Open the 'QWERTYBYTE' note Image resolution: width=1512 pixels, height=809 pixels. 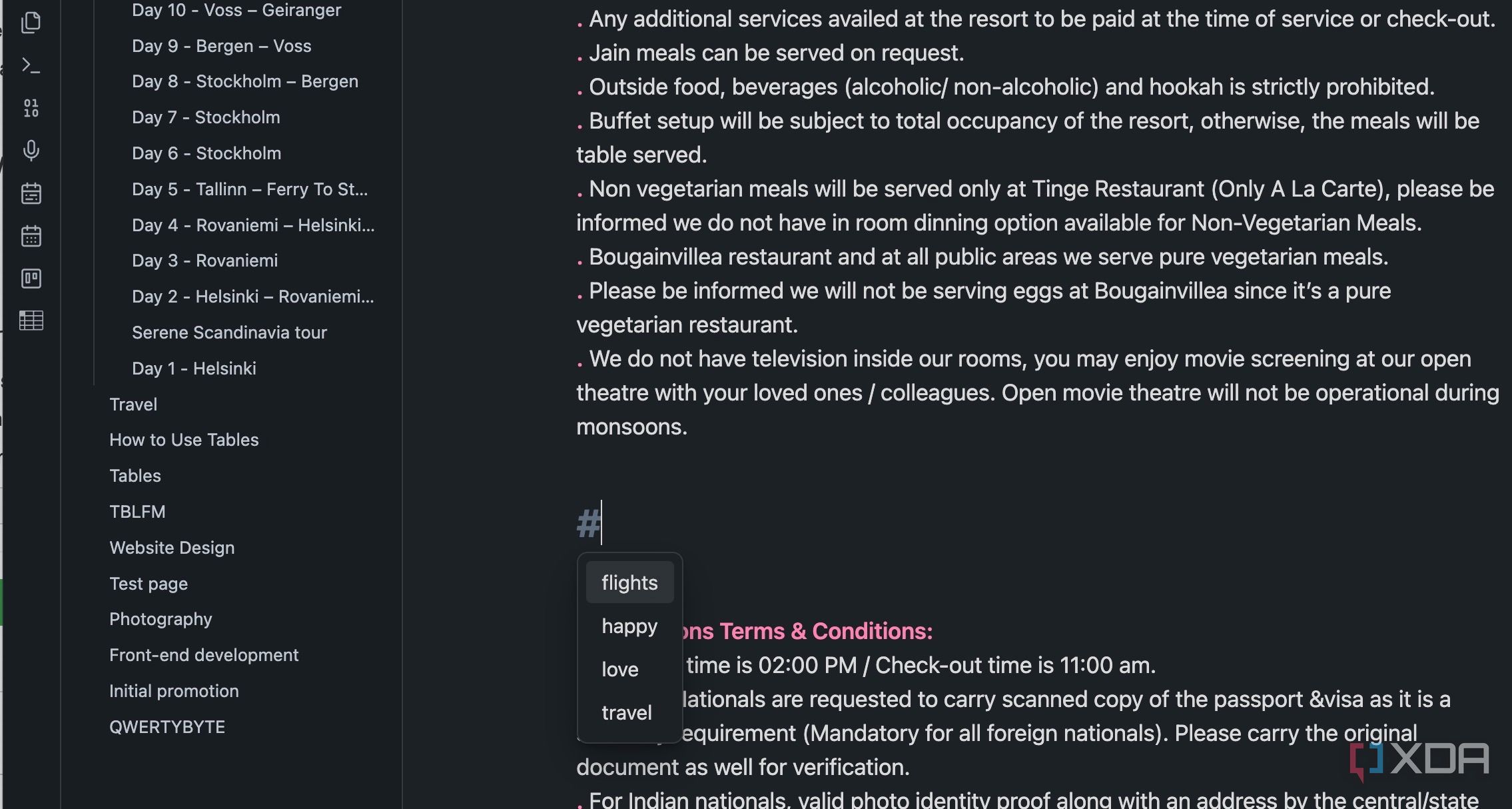pyautogui.click(x=167, y=727)
